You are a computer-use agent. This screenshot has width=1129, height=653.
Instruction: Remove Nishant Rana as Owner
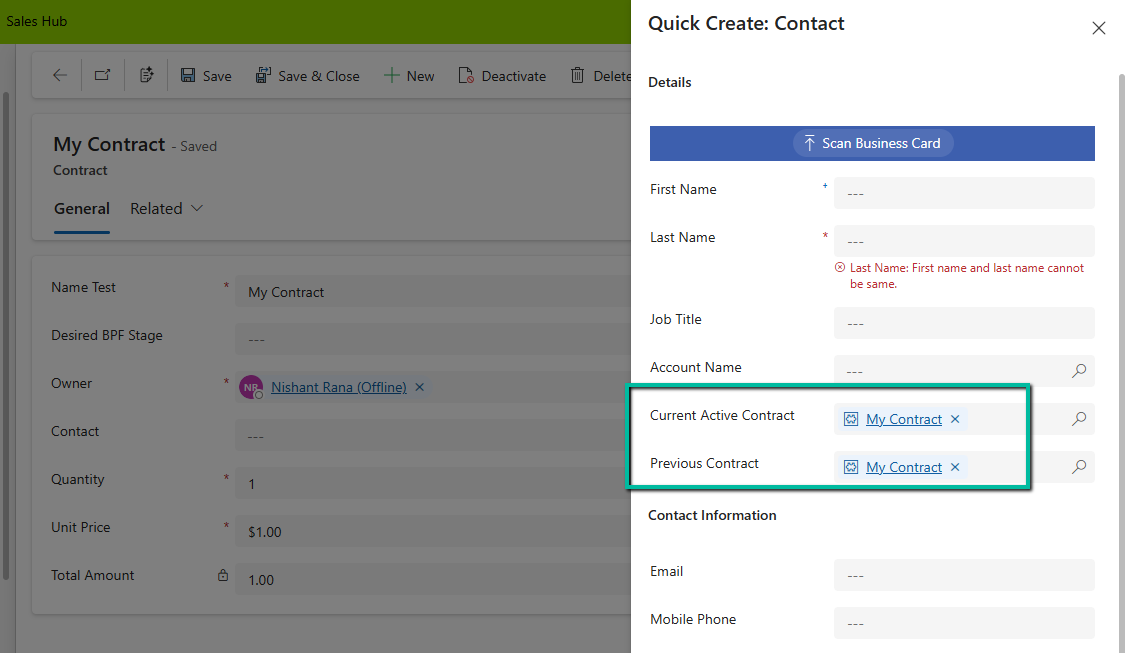[x=419, y=387]
